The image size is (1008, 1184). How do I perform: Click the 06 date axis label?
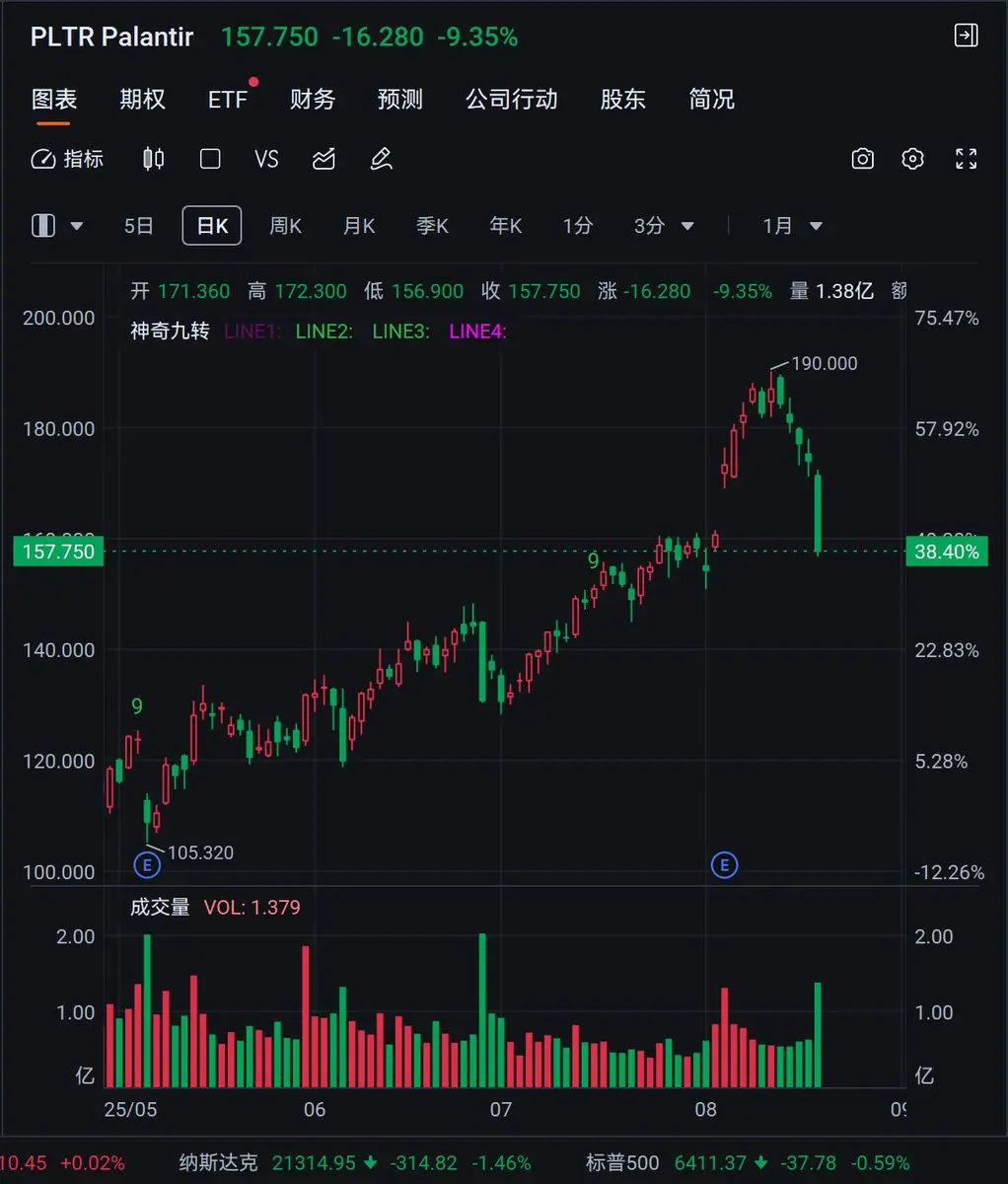[315, 1109]
